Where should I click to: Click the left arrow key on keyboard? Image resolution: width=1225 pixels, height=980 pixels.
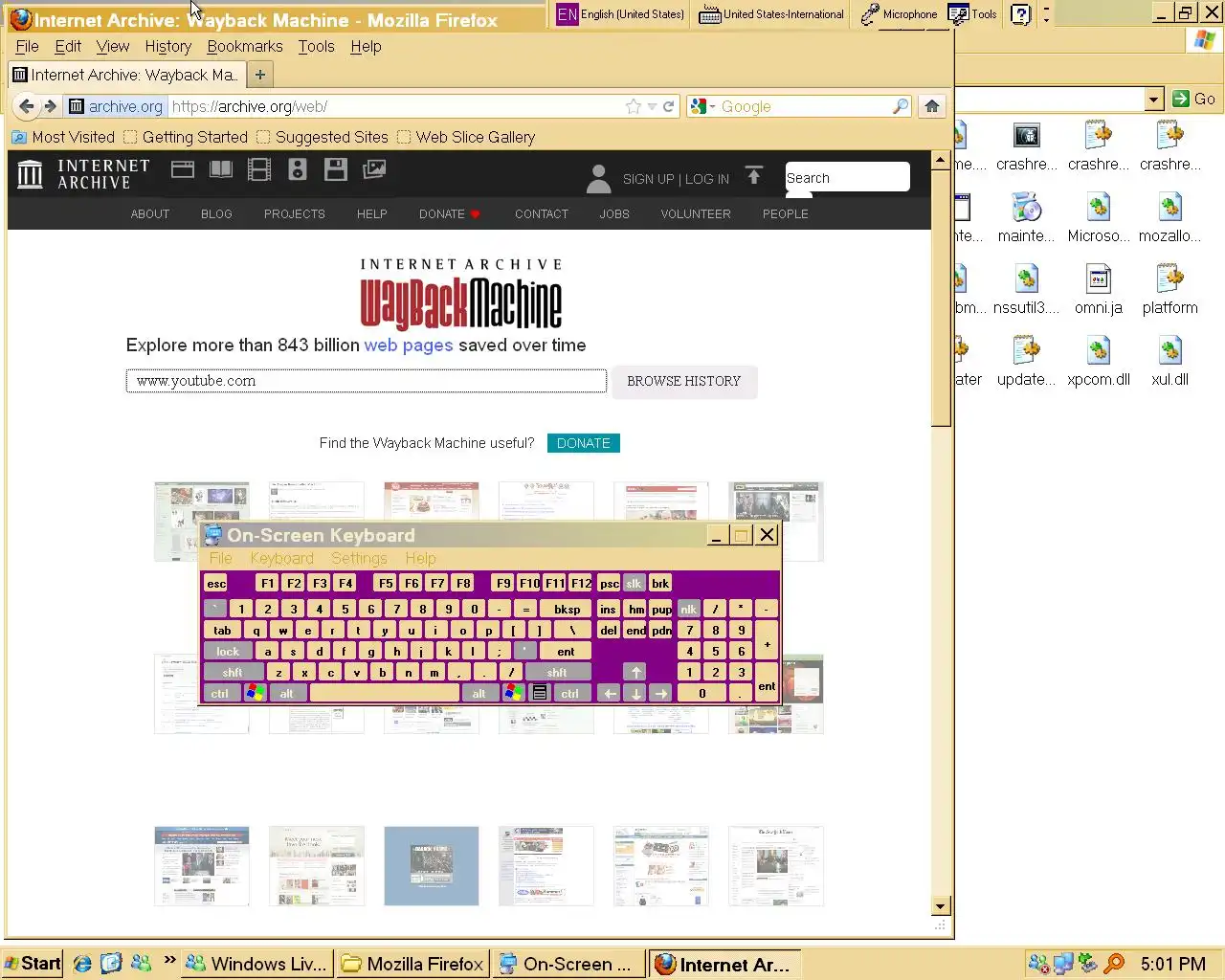[610, 693]
